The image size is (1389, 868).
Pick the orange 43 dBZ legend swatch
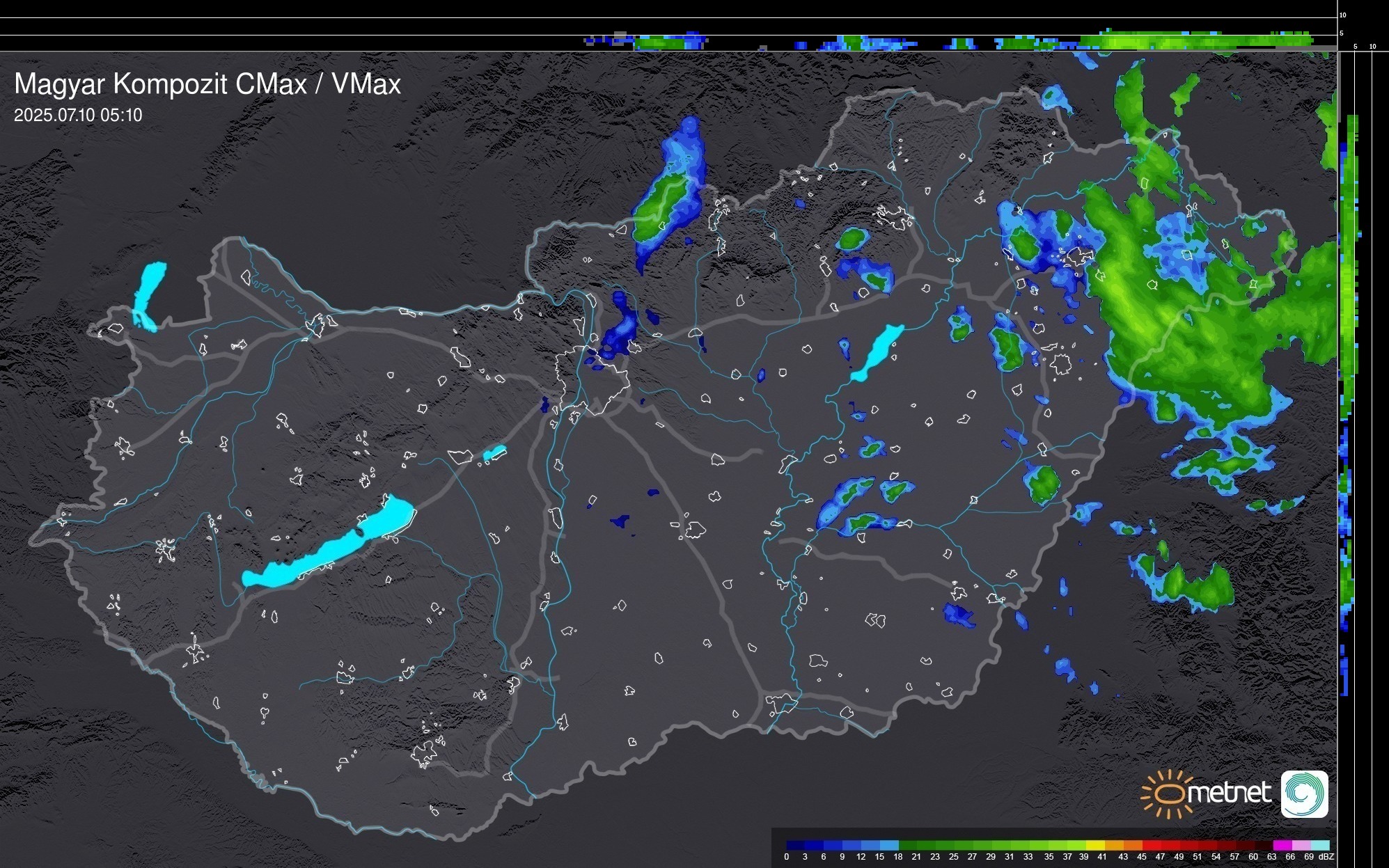point(1133,845)
